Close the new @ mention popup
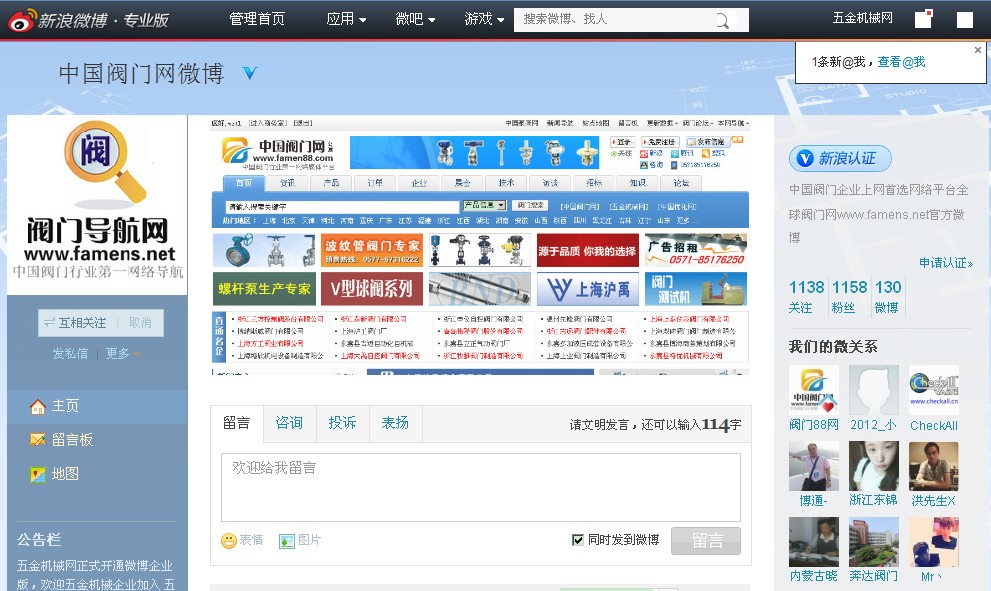Image resolution: width=991 pixels, height=591 pixels. click(x=978, y=50)
